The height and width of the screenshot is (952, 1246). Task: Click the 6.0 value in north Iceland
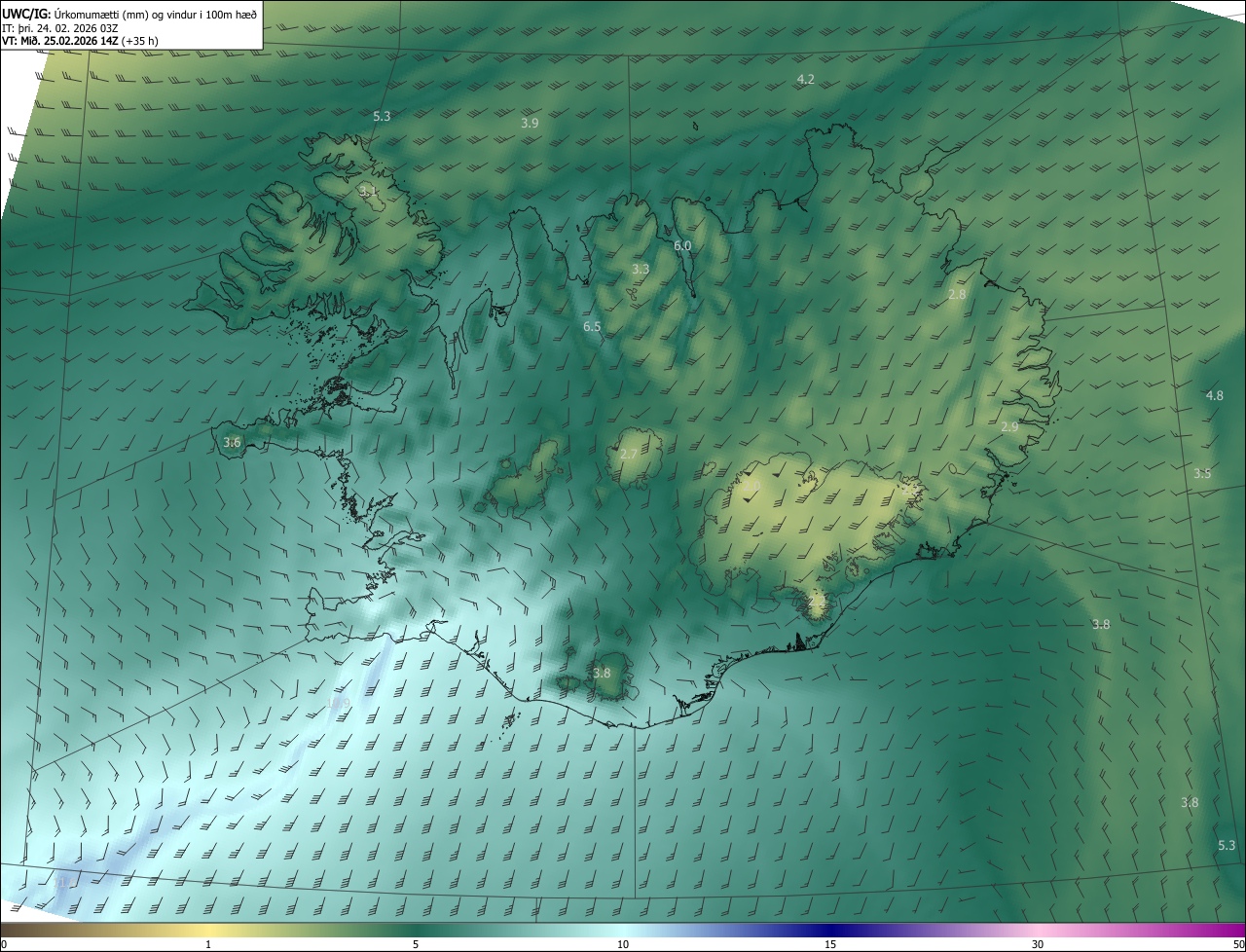pos(682,245)
